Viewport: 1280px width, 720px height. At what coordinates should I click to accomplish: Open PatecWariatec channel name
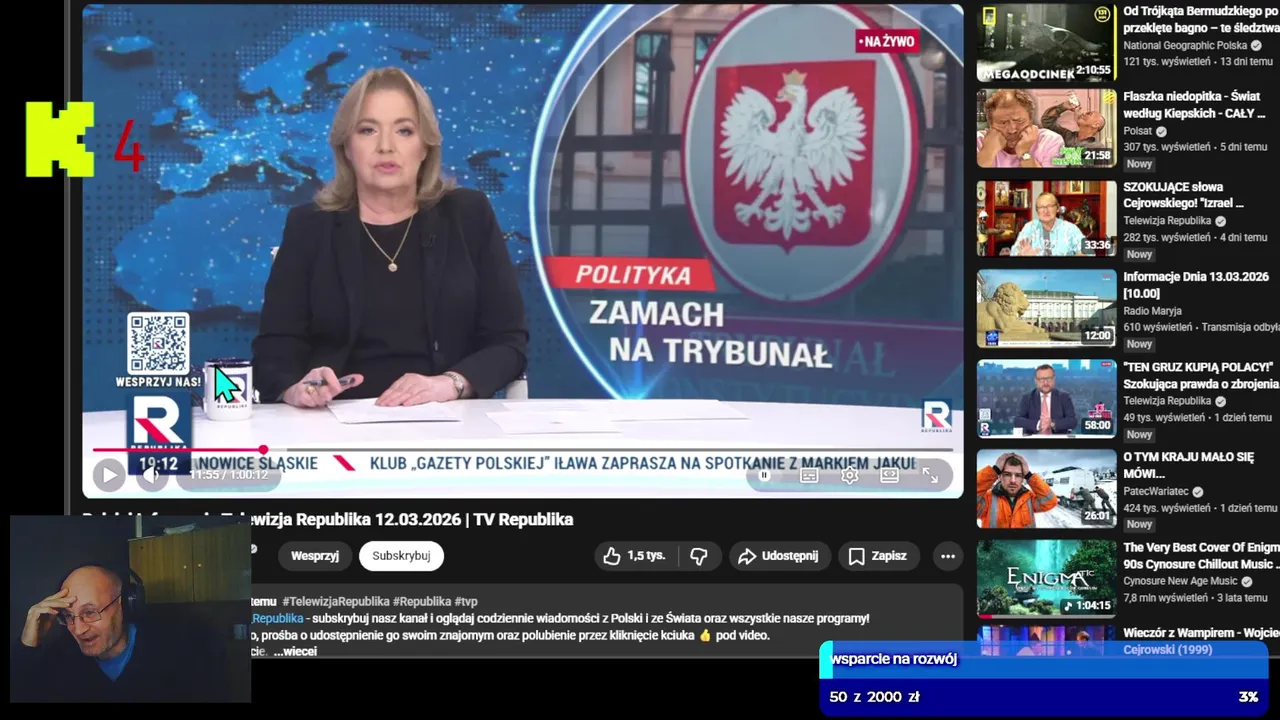point(1156,491)
